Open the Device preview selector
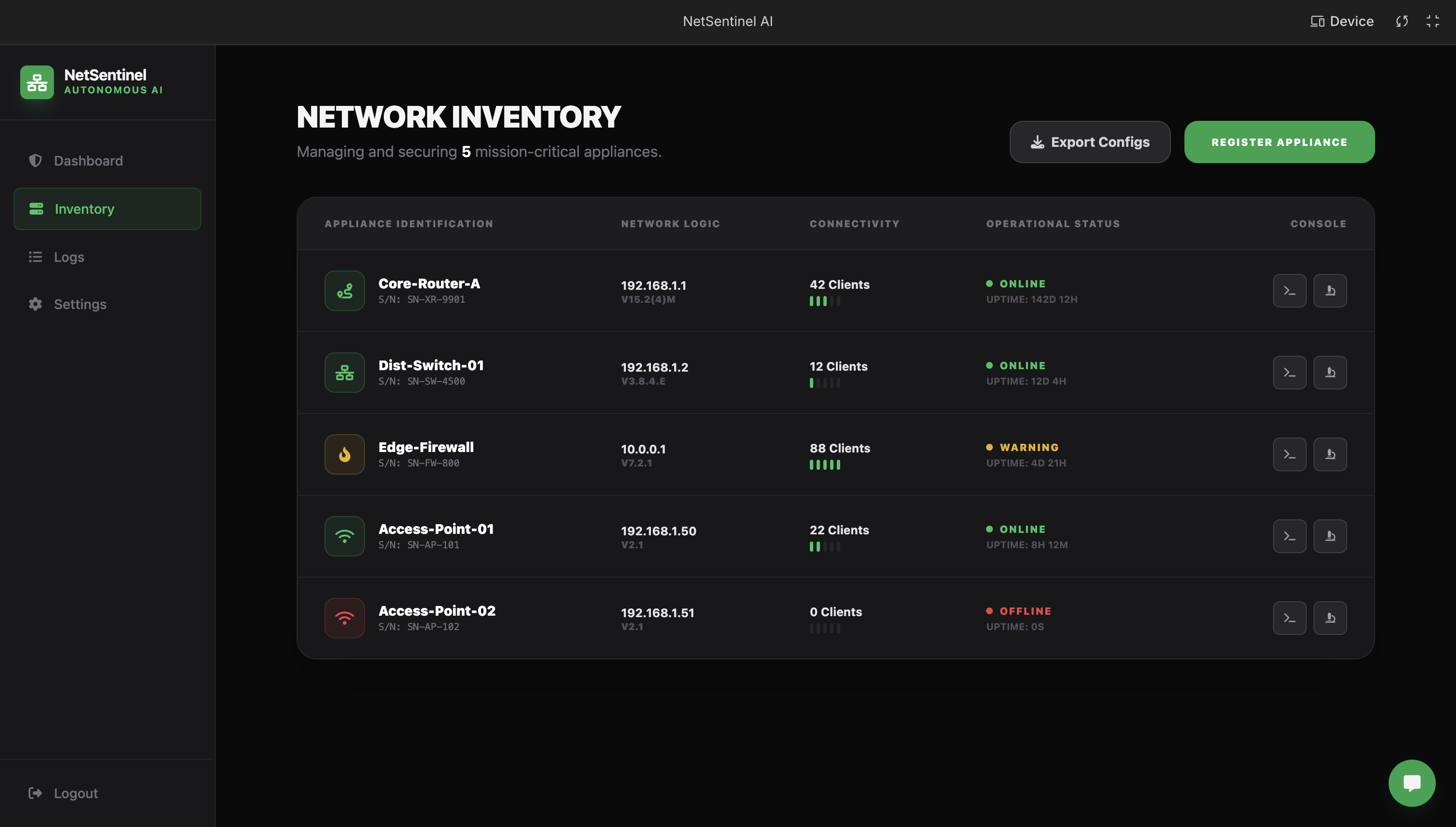1456x827 pixels. click(1342, 22)
